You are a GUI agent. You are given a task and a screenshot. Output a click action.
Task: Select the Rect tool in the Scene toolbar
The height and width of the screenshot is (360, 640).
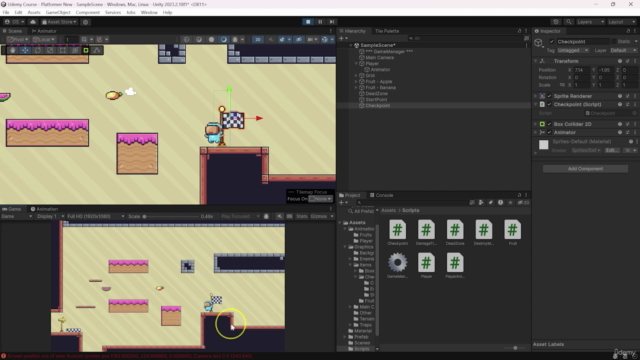[62, 50]
